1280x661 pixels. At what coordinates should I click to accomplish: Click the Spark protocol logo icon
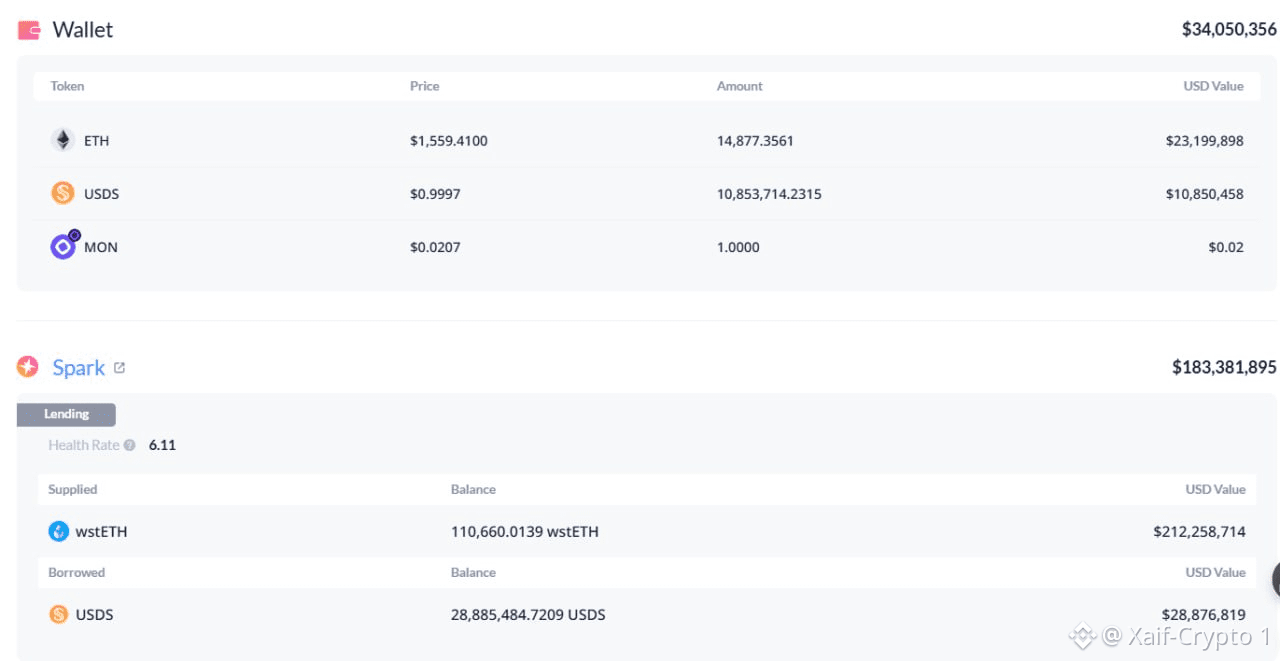pyautogui.click(x=28, y=367)
